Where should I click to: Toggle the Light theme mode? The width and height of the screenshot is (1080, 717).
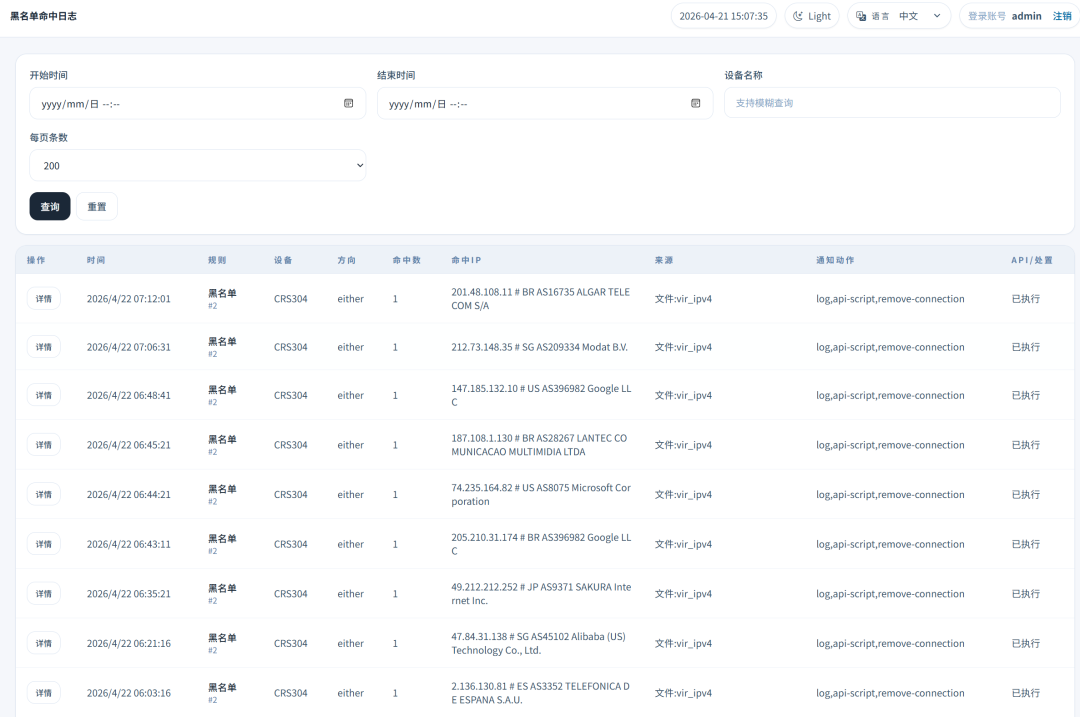(x=812, y=16)
